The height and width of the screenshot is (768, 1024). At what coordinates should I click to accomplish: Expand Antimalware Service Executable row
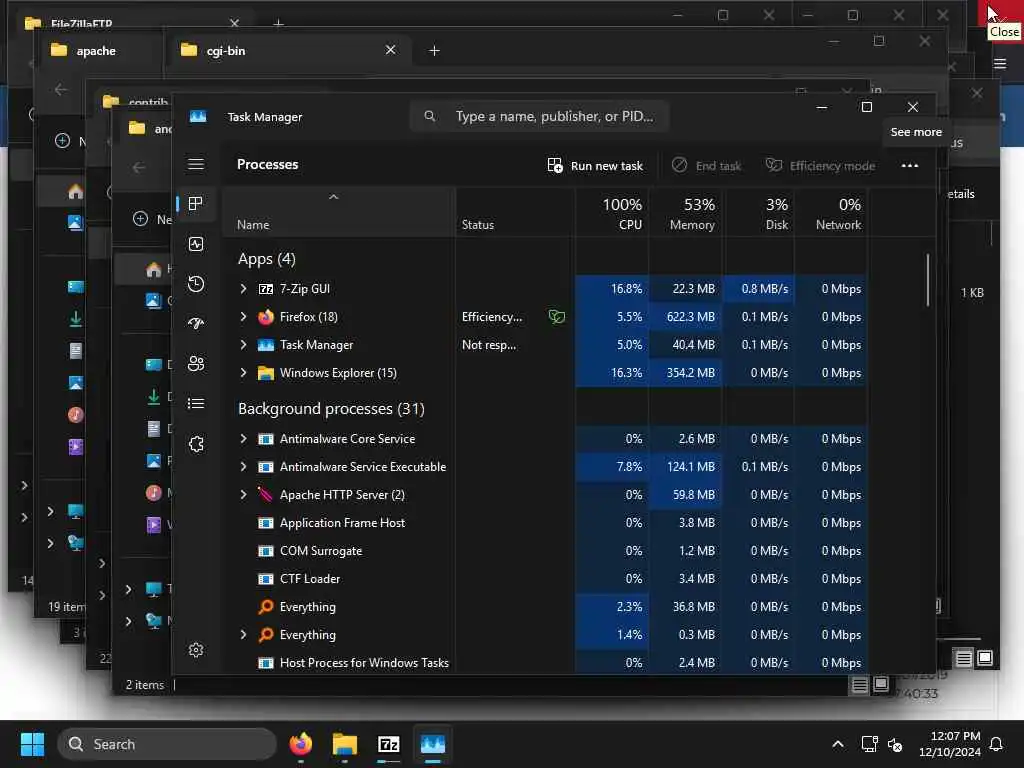244,467
